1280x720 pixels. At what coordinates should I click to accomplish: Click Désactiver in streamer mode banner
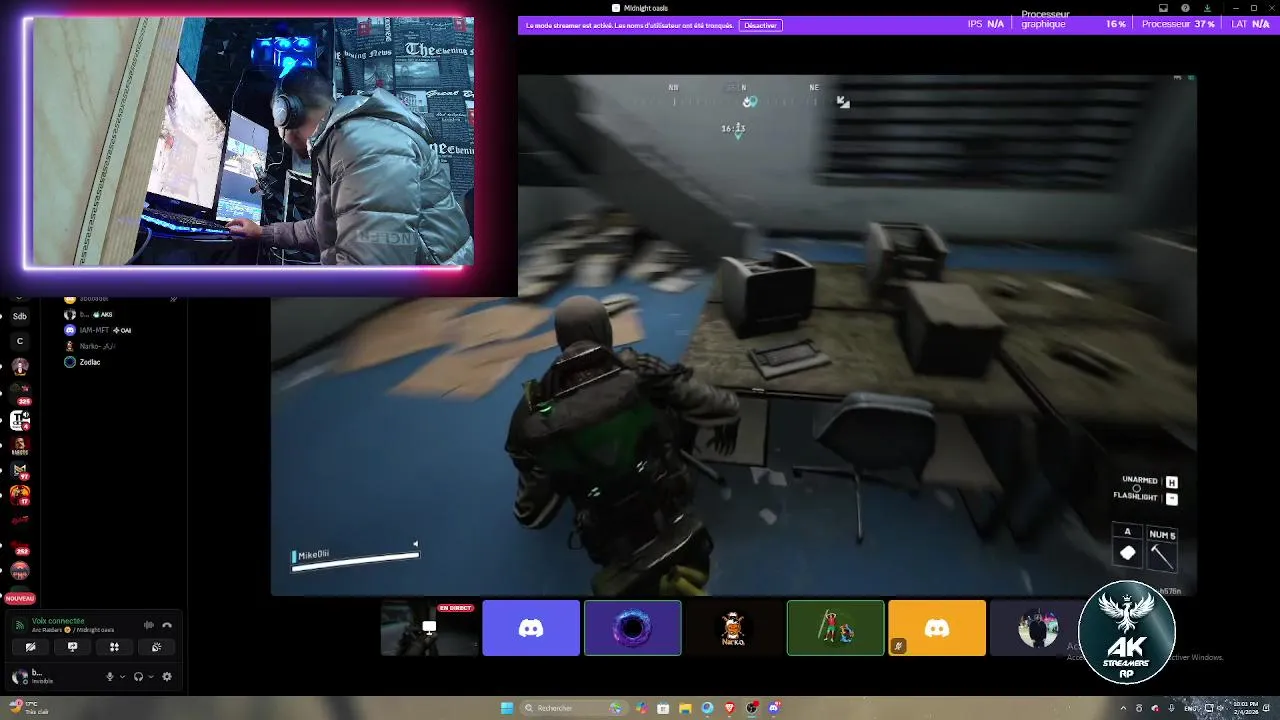point(760,25)
